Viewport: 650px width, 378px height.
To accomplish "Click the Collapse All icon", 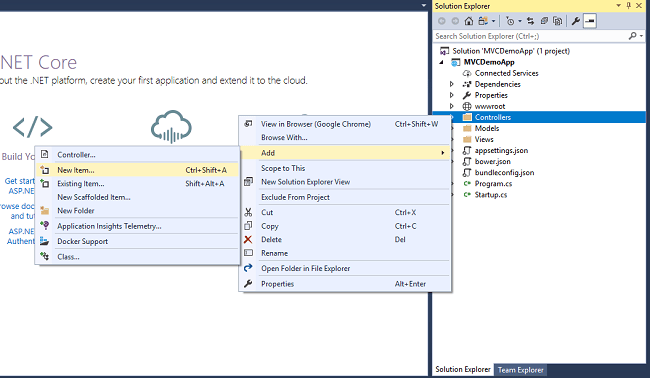I will tap(544, 21).
